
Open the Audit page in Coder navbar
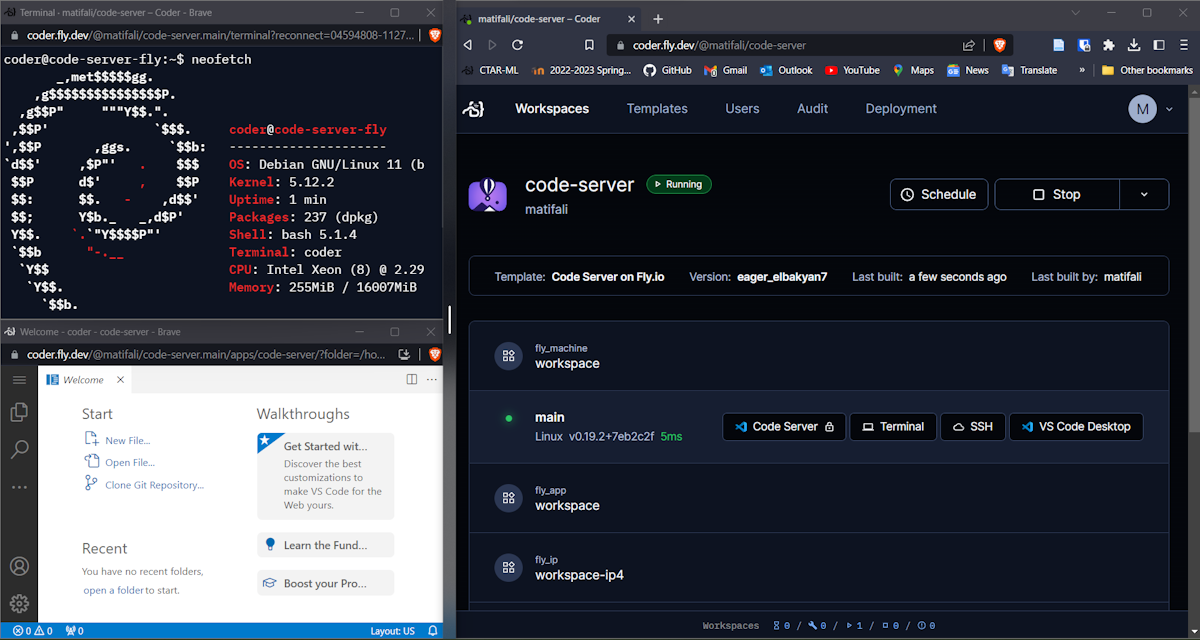[812, 108]
